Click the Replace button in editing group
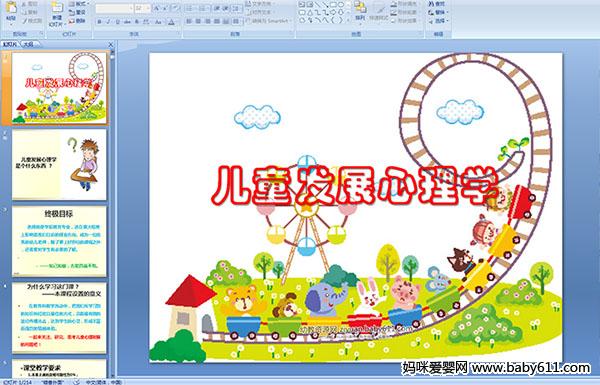The image size is (600, 385). click(x=437, y=12)
